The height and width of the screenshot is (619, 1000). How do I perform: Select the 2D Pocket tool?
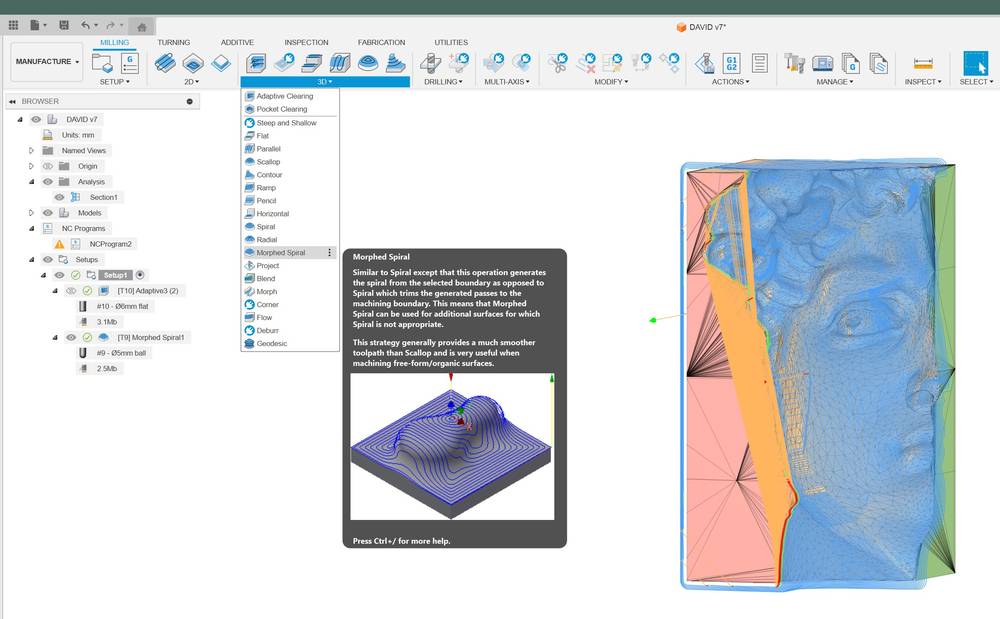click(193, 63)
